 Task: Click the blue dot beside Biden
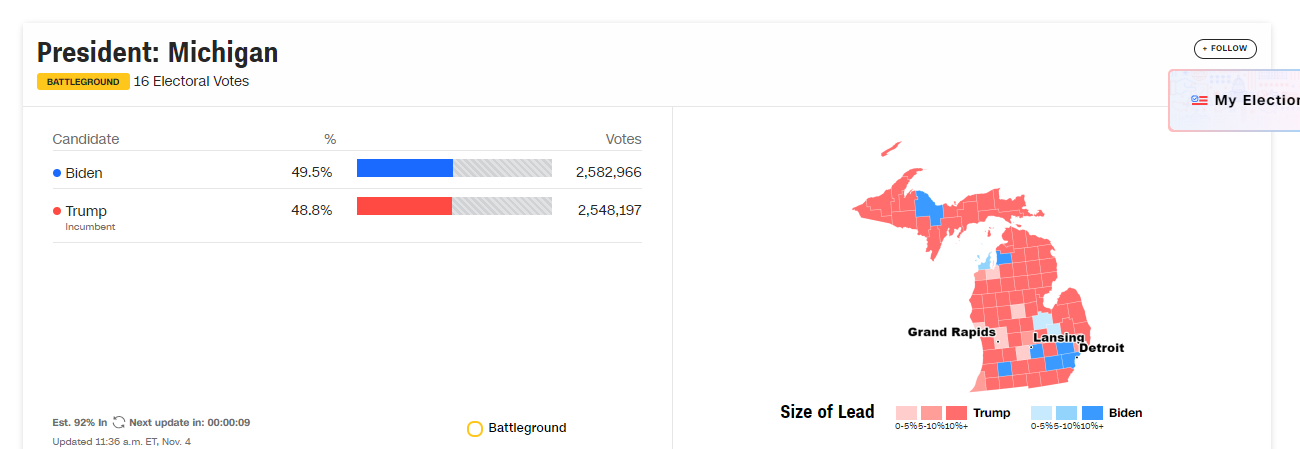point(57,173)
